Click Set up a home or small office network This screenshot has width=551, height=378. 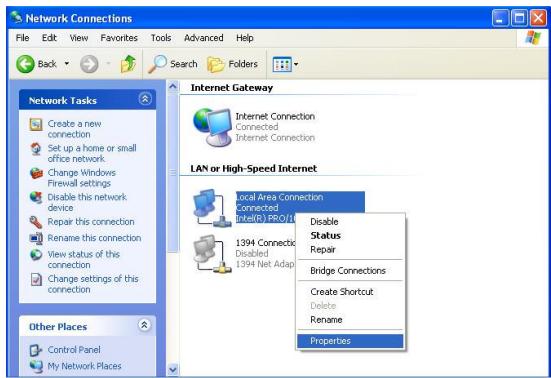click(x=92, y=154)
